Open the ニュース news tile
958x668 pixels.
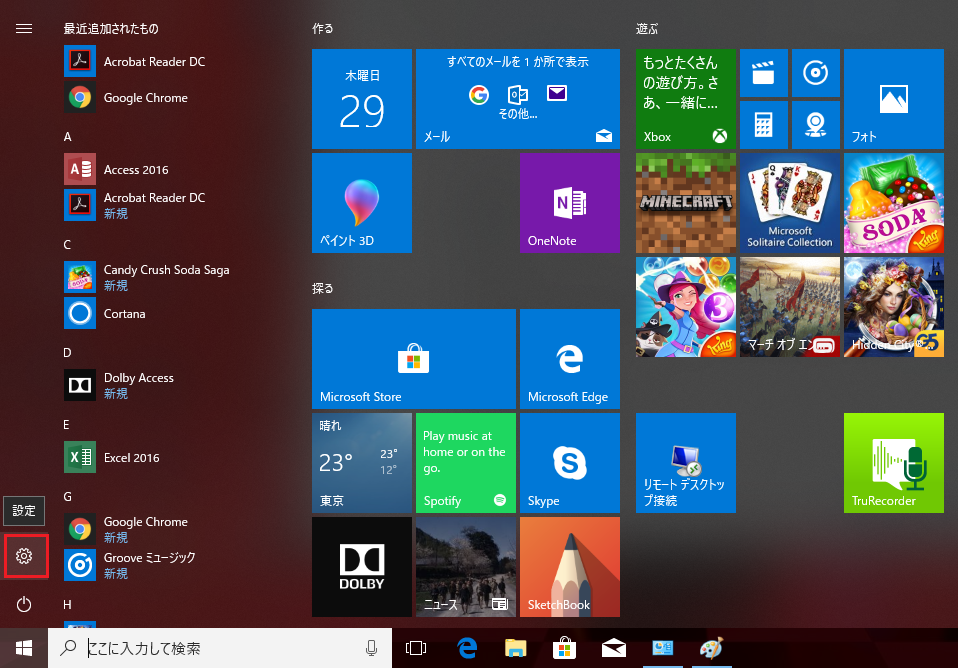click(466, 567)
